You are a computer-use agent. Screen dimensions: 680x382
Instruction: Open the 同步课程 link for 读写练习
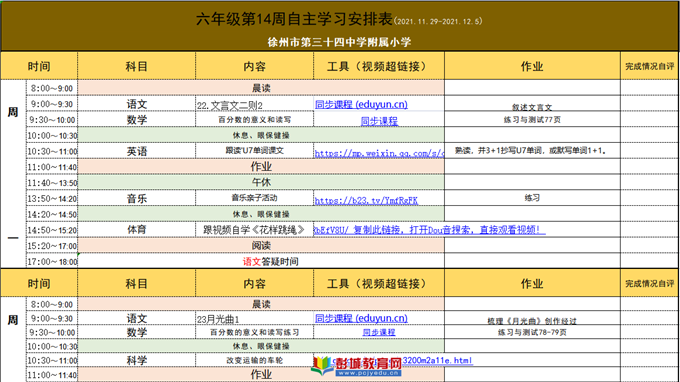pos(379,333)
